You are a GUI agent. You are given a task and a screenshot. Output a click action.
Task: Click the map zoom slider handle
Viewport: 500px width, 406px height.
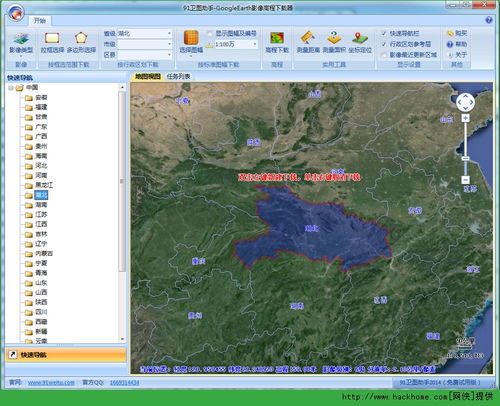tap(465, 158)
